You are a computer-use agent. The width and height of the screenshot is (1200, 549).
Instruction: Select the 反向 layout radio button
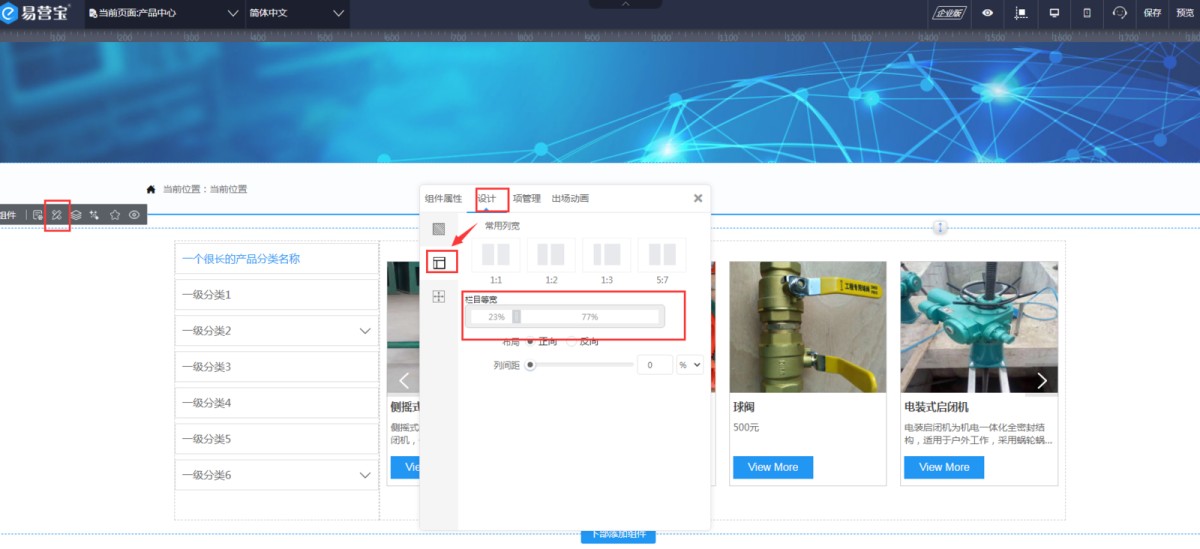click(572, 342)
